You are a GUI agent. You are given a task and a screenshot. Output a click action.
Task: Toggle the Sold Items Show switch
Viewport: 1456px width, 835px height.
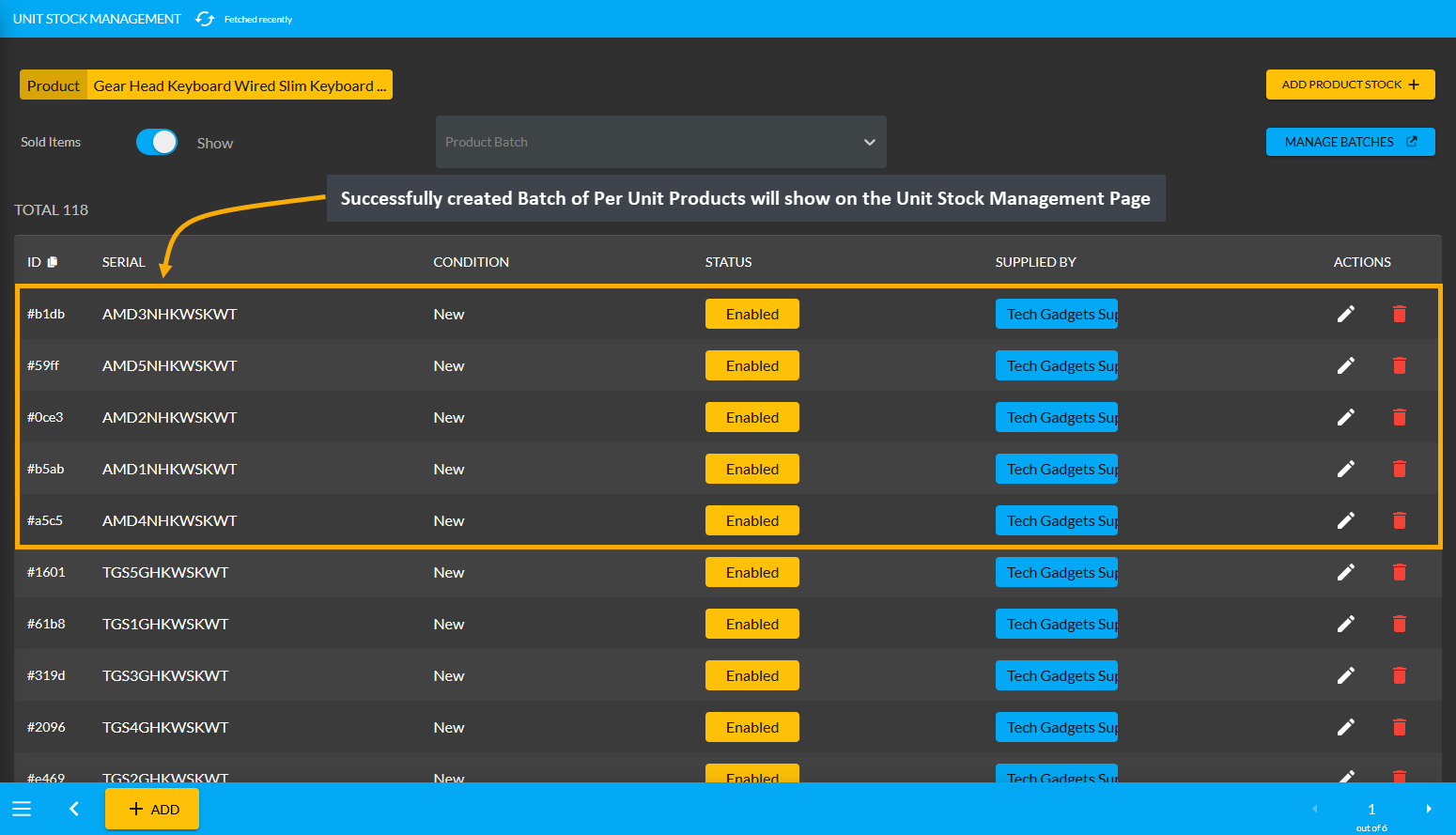click(157, 142)
